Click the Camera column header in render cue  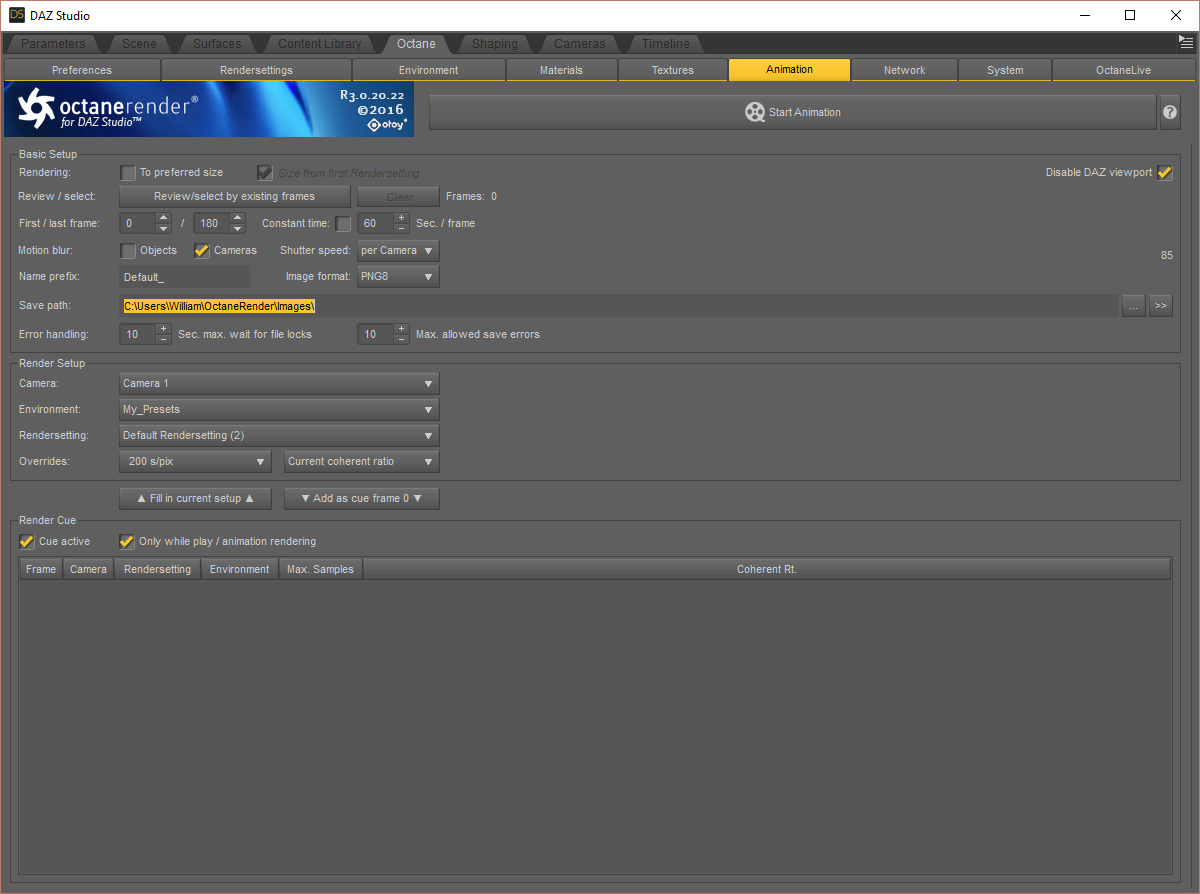pos(88,569)
